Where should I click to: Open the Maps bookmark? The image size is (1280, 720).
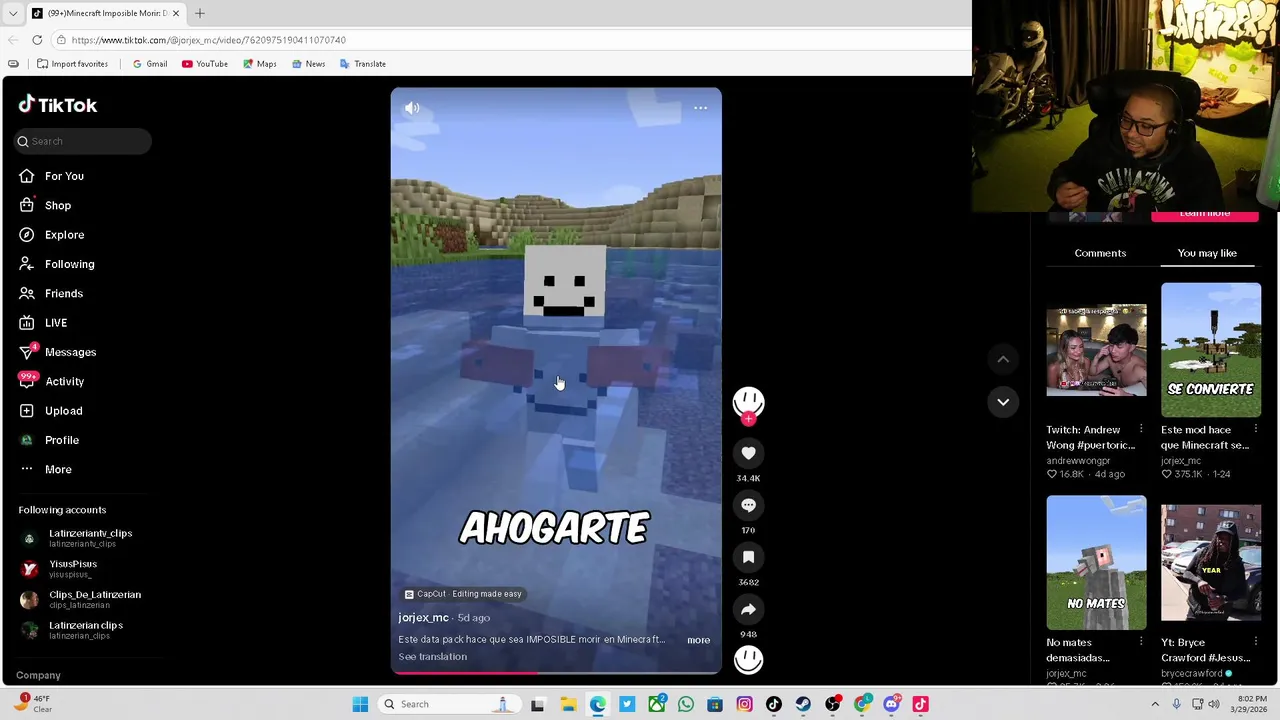(x=260, y=64)
